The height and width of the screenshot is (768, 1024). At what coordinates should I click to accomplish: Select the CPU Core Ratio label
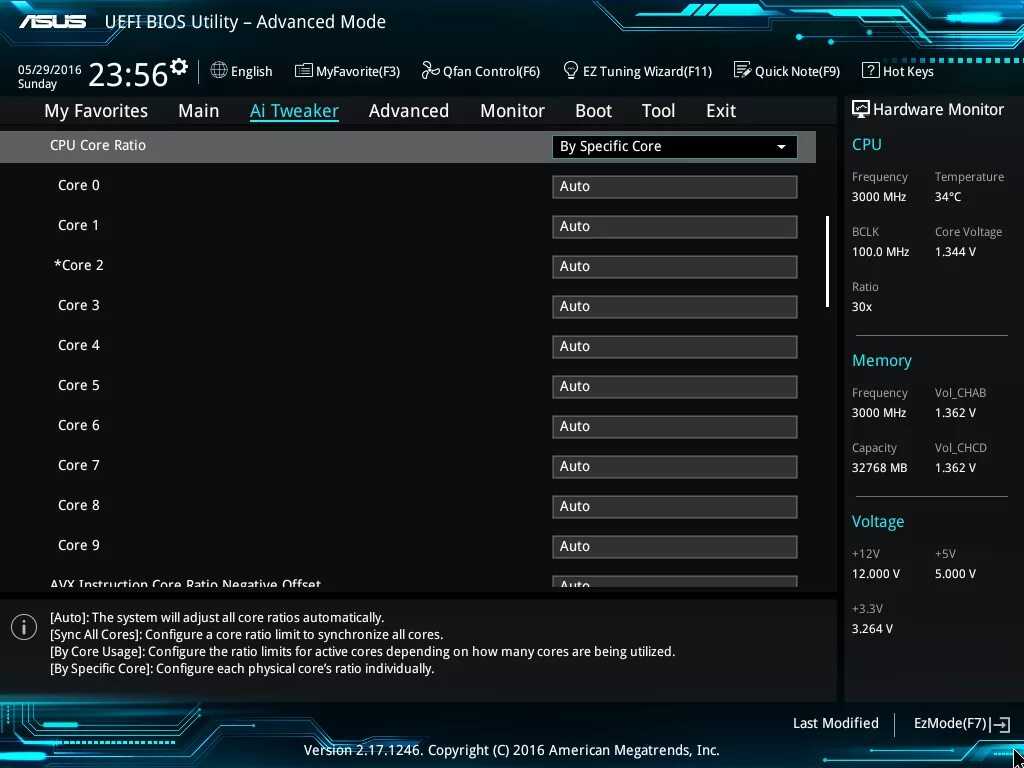(x=98, y=145)
